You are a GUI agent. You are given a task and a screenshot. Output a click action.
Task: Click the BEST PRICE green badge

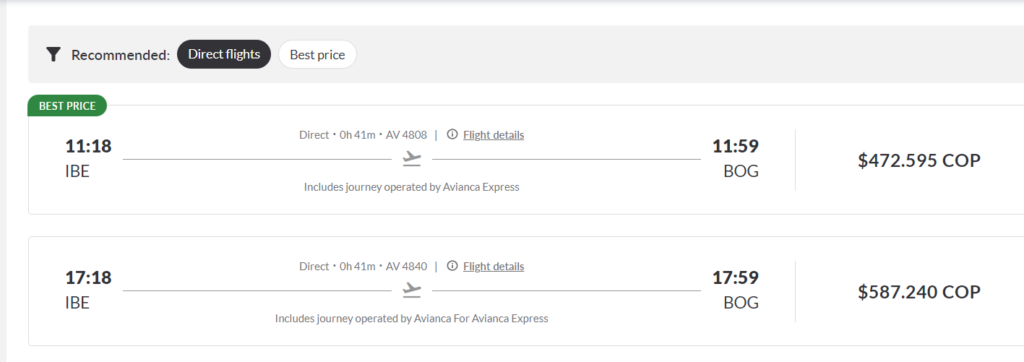67,106
